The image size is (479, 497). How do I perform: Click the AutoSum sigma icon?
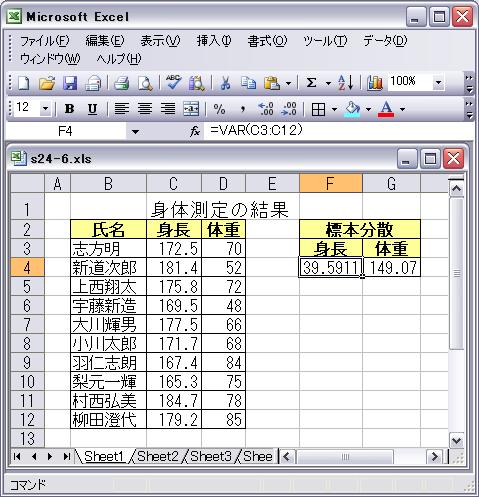coord(311,83)
